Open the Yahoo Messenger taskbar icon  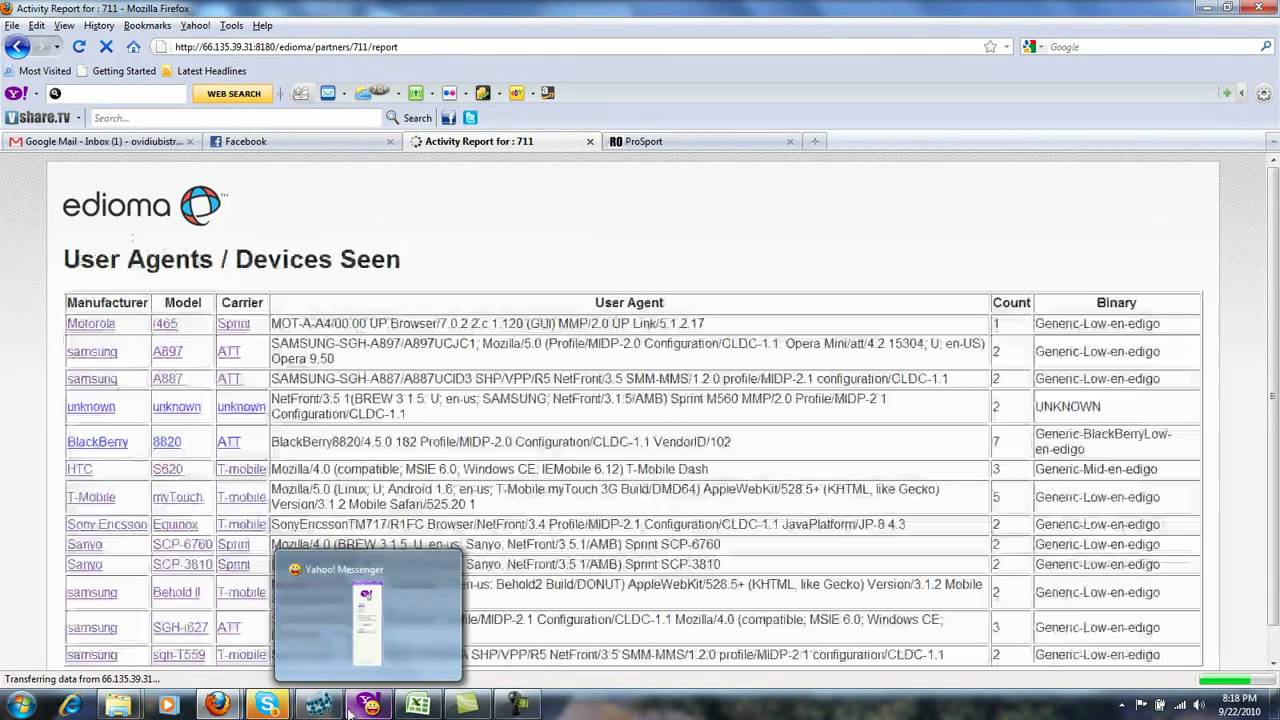click(368, 705)
